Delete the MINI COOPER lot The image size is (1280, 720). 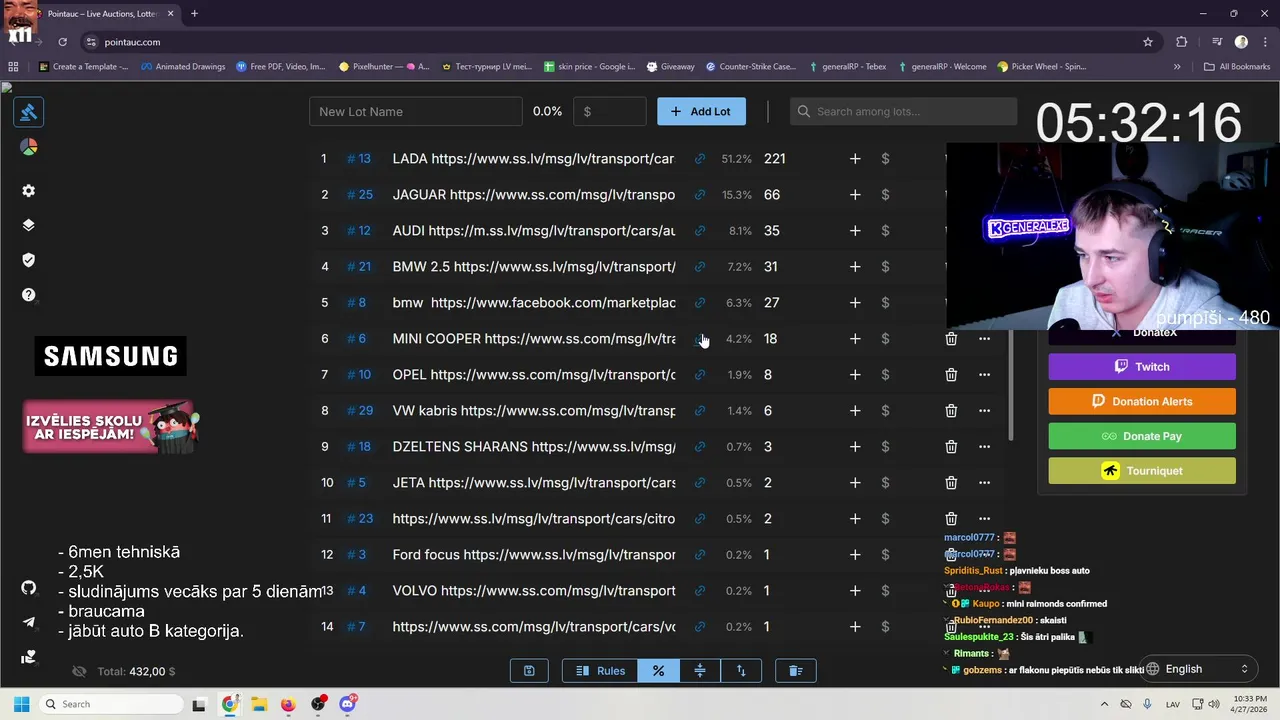coord(951,339)
